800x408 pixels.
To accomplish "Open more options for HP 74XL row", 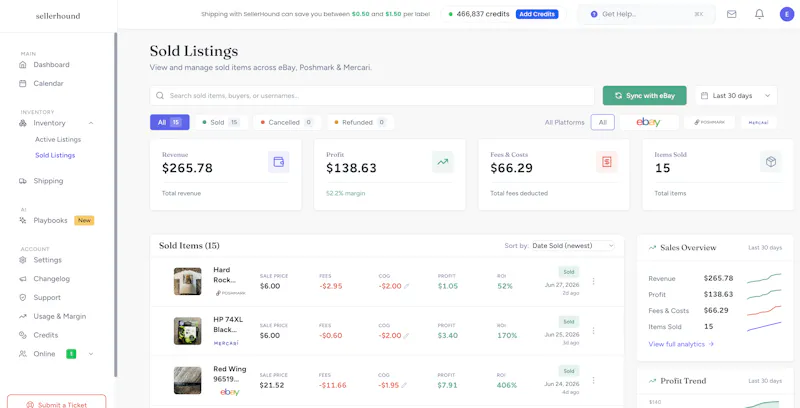I will tap(593, 330).
